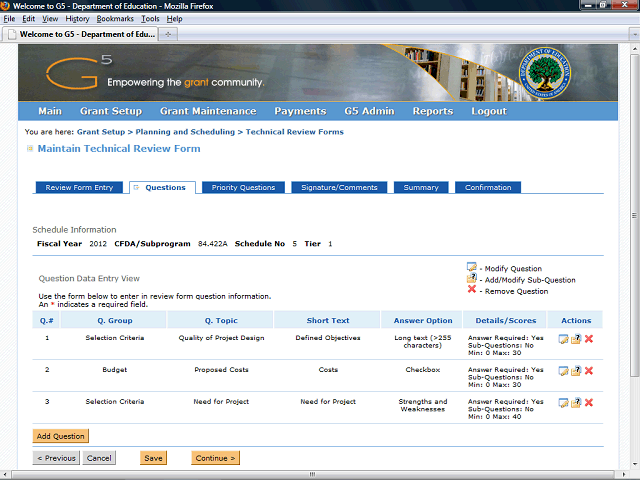Image resolution: width=640 pixels, height=480 pixels.
Task: Click the CFDA/Subprogram value 84.422A
Action: (213, 244)
